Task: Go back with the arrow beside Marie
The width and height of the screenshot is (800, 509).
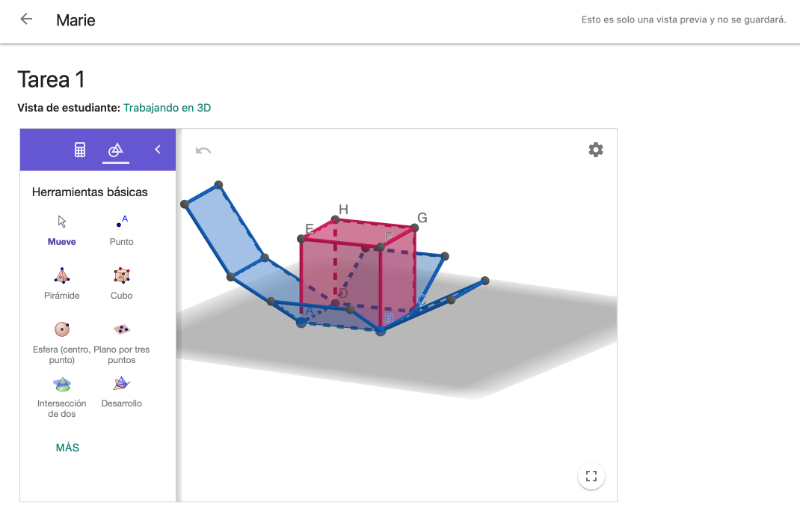Action: click(26, 19)
